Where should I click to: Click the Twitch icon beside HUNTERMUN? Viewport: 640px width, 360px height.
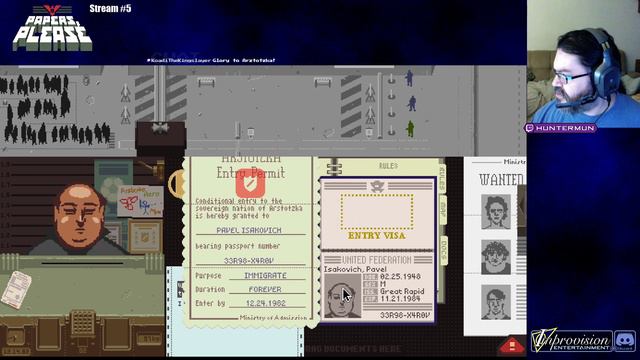pyautogui.click(x=530, y=128)
